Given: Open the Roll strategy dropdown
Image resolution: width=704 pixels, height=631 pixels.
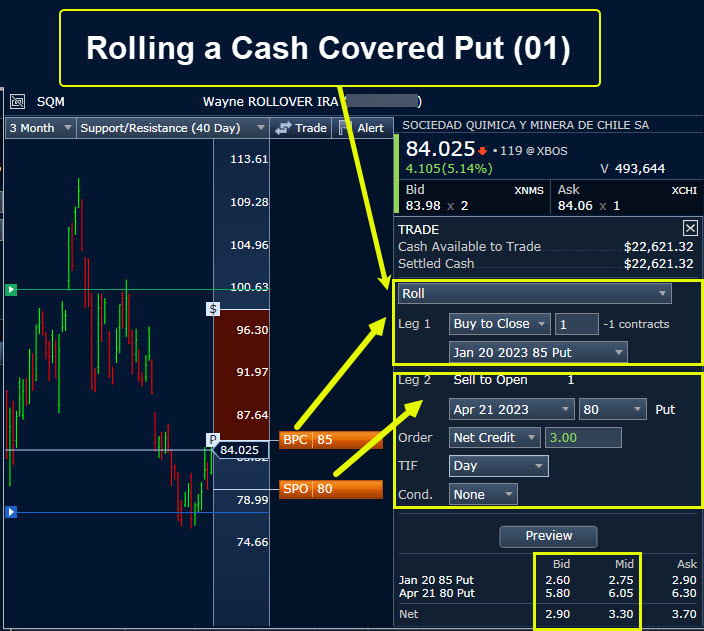Looking at the screenshot, I should pos(534,294).
